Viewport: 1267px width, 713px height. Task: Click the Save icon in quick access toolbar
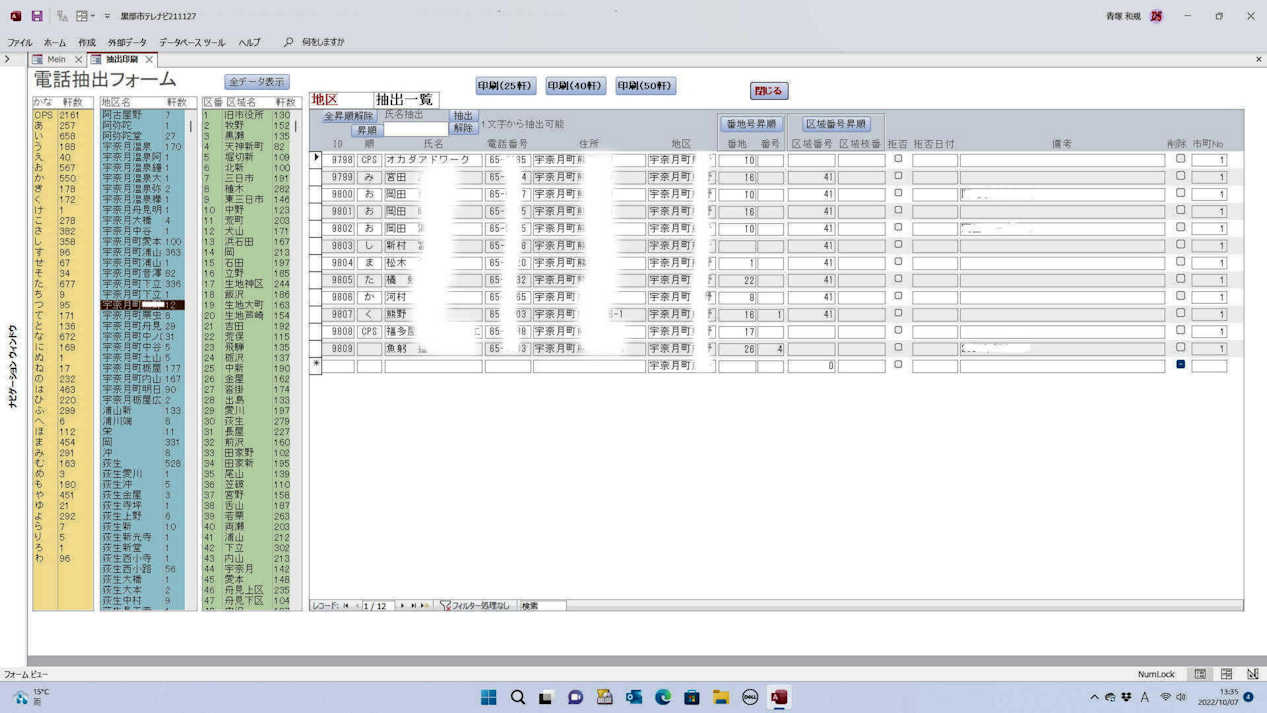coord(37,16)
